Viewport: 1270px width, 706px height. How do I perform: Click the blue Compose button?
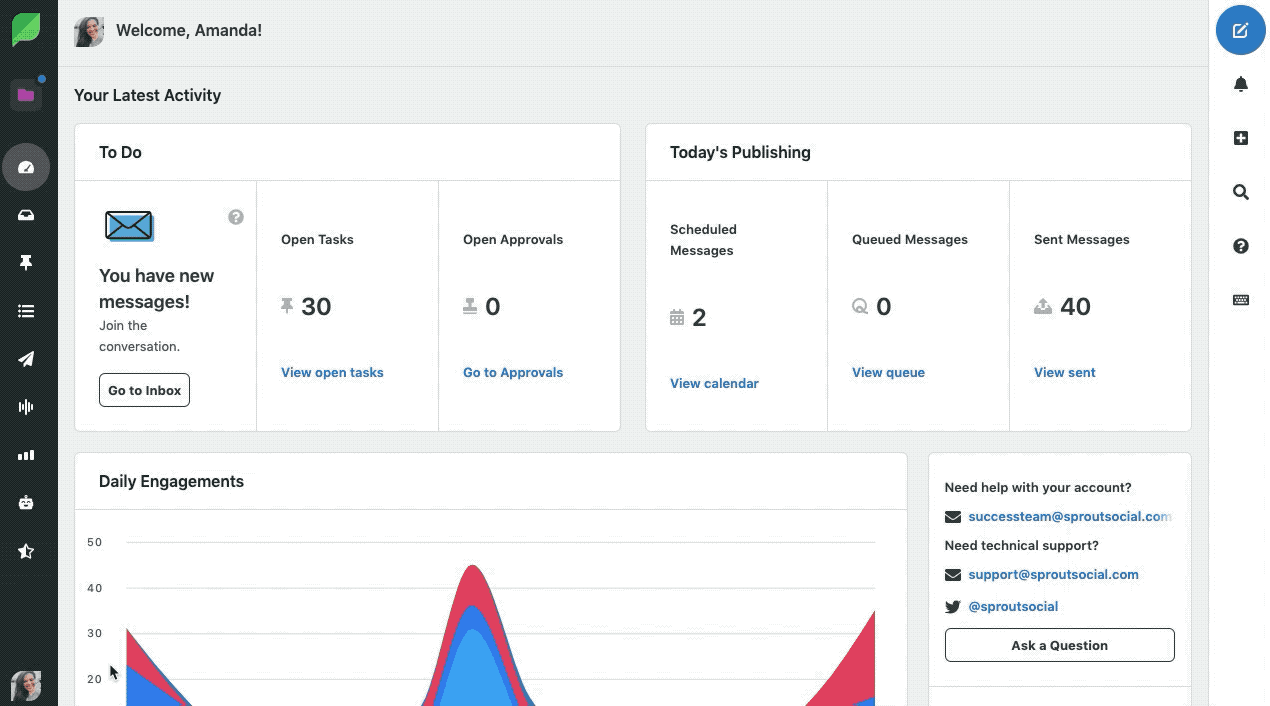point(1240,30)
